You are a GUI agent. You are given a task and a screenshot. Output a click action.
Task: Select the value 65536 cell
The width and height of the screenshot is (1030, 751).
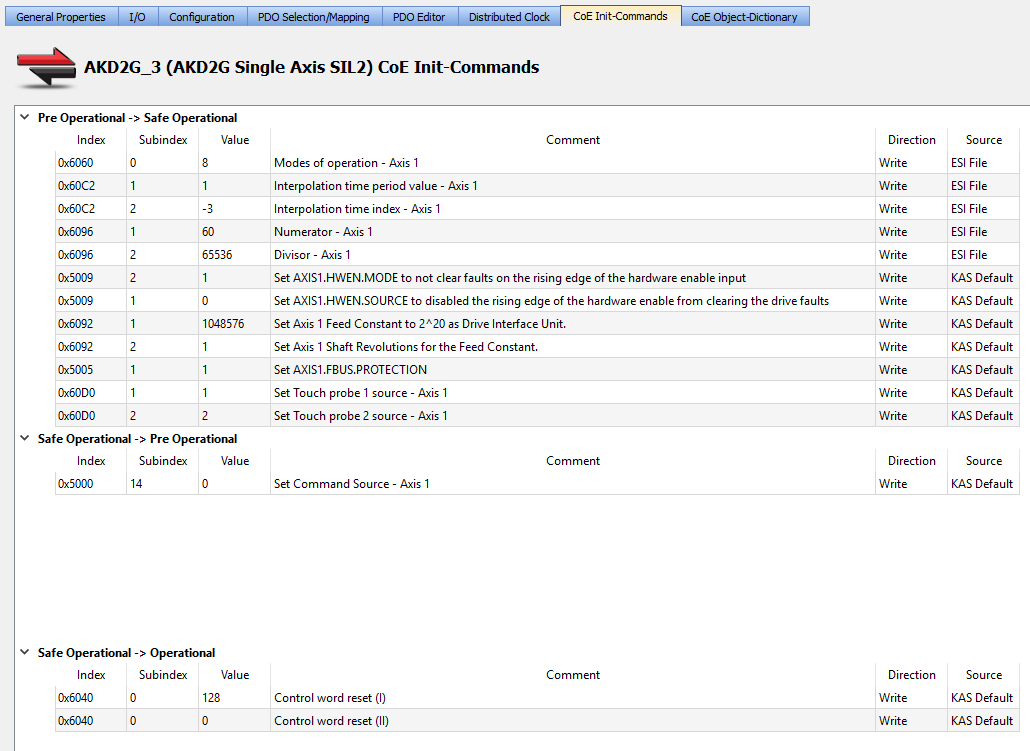(x=234, y=254)
